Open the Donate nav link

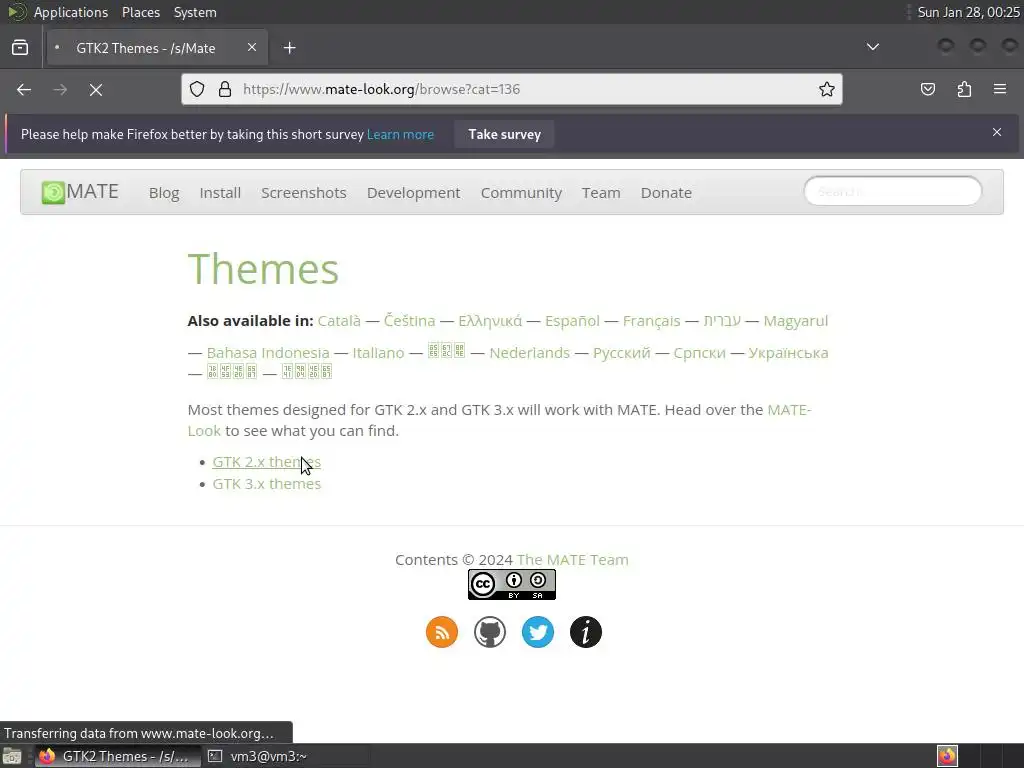[x=666, y=193]
